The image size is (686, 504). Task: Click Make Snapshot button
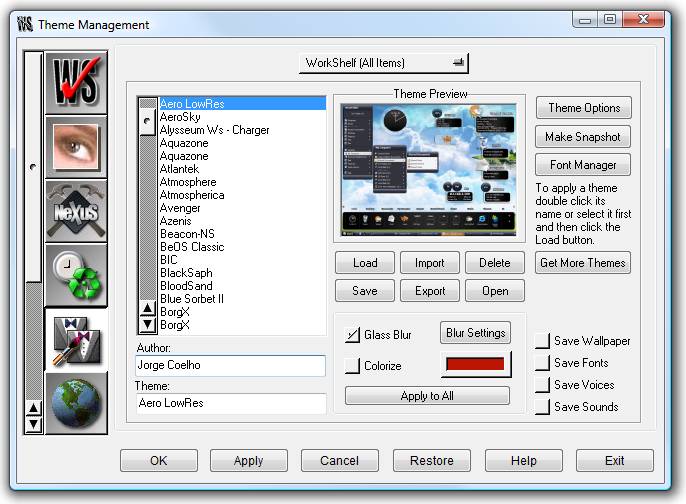pyautogui.click(x=583, y=137)
